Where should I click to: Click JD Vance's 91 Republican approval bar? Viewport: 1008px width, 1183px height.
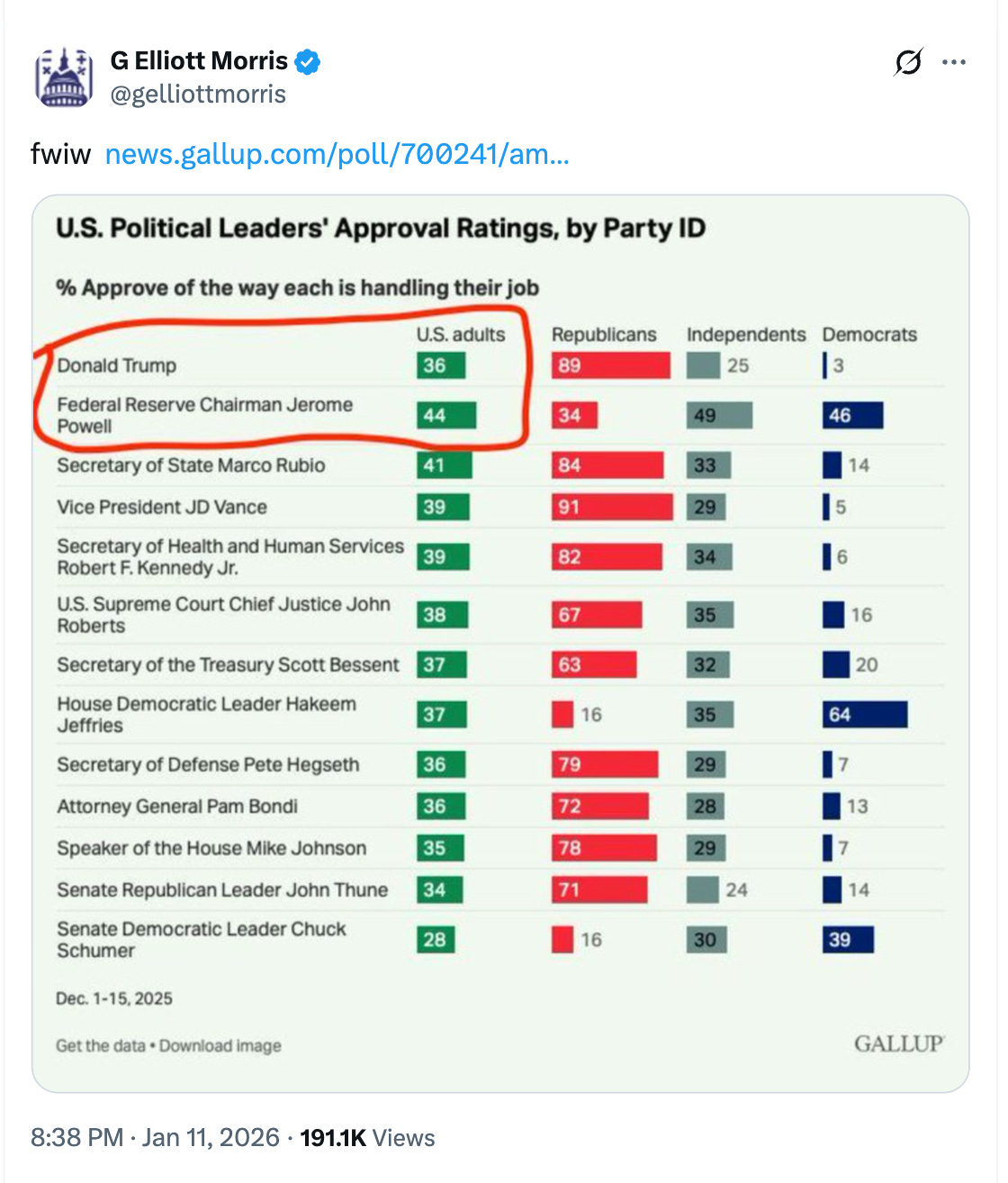coord(613,507)
